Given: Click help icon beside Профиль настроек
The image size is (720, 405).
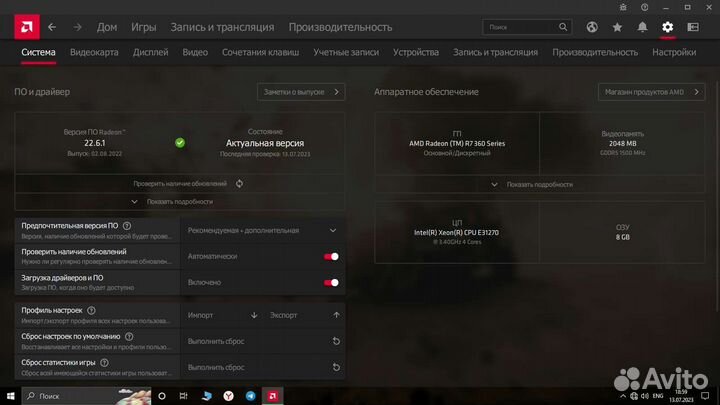Looking at the screenshot, I should pos(91,310).
